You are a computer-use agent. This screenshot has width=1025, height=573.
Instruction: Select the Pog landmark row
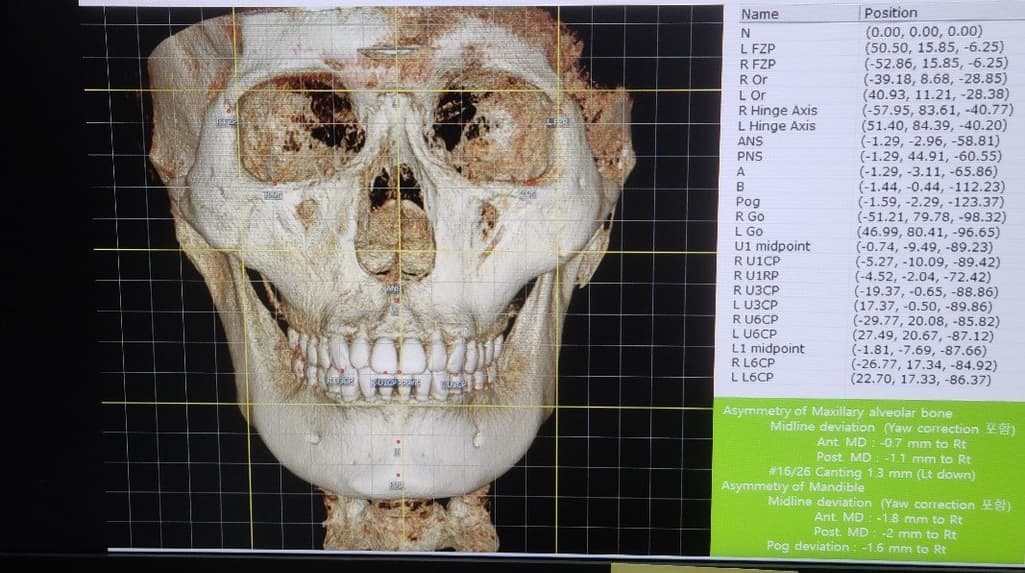tap(748, 202)
